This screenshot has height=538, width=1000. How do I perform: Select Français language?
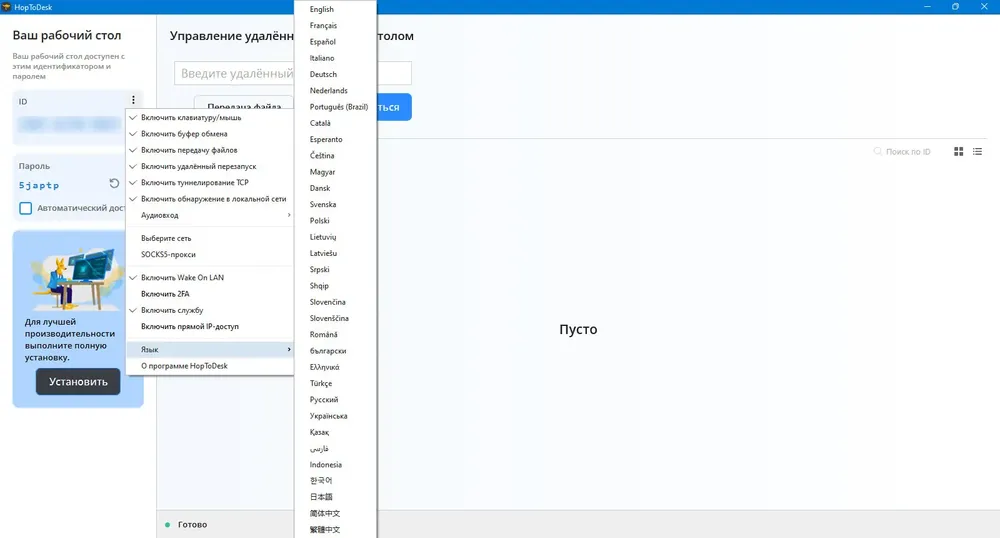tap(335, 25)
